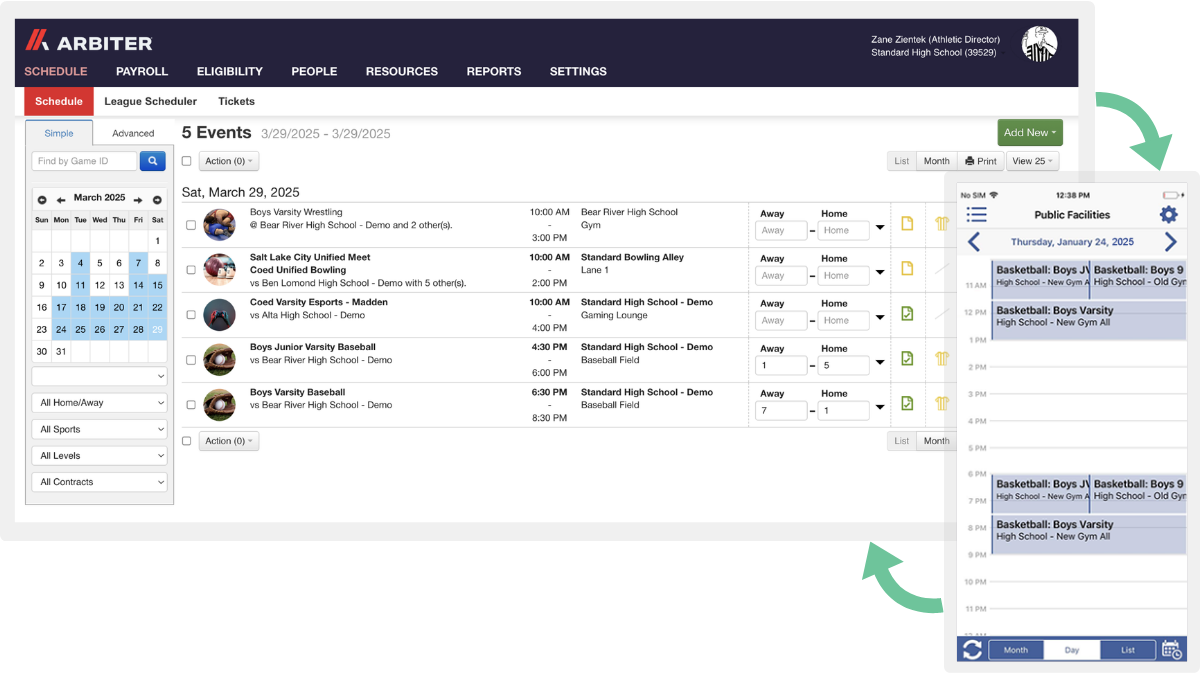Open the Action (0) dropdown
Image resolution: width=1200 pixels, height=675 pixels.
(x=228, y=161)
